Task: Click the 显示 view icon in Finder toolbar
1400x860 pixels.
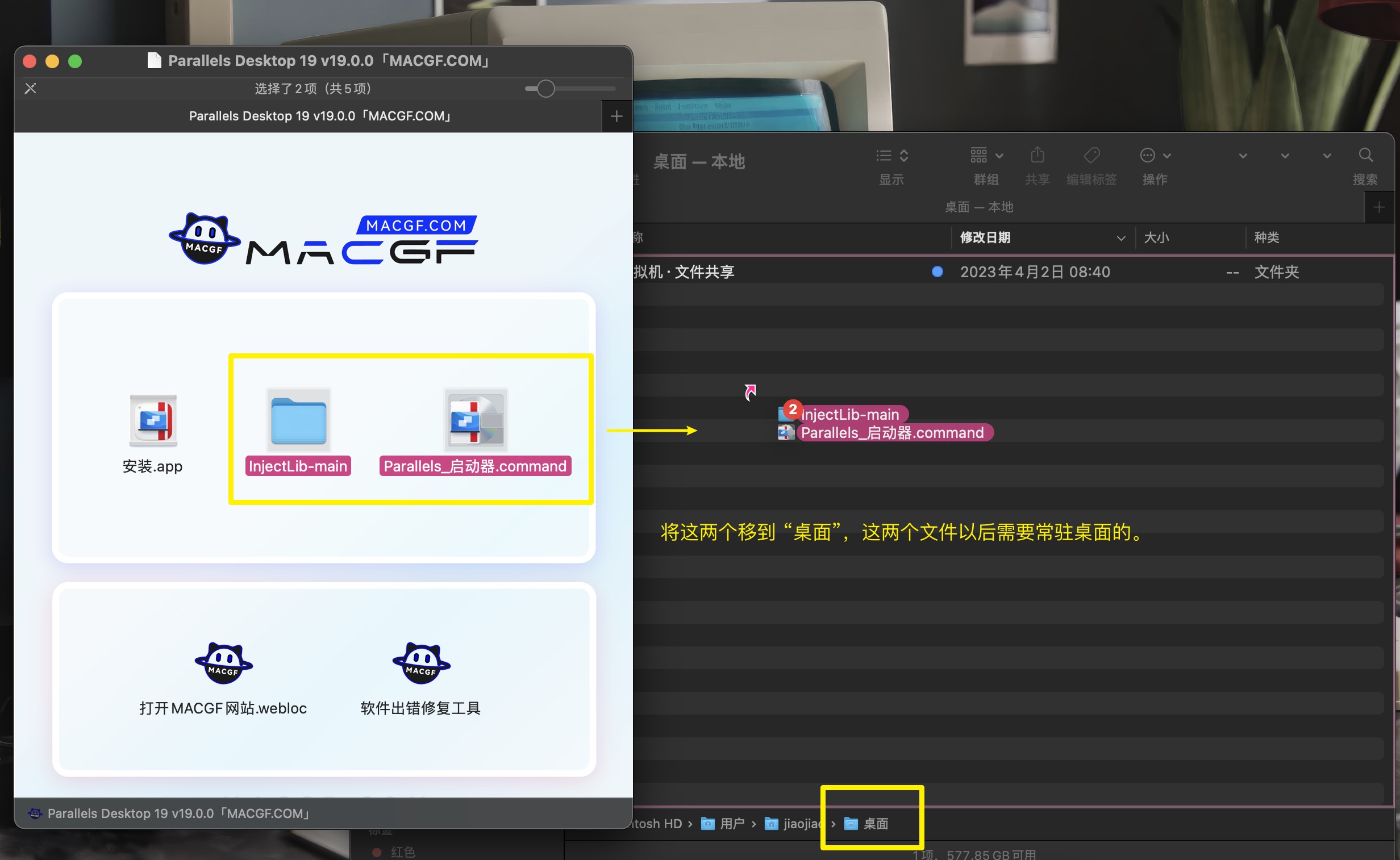Action: click(x=882, y=155)
